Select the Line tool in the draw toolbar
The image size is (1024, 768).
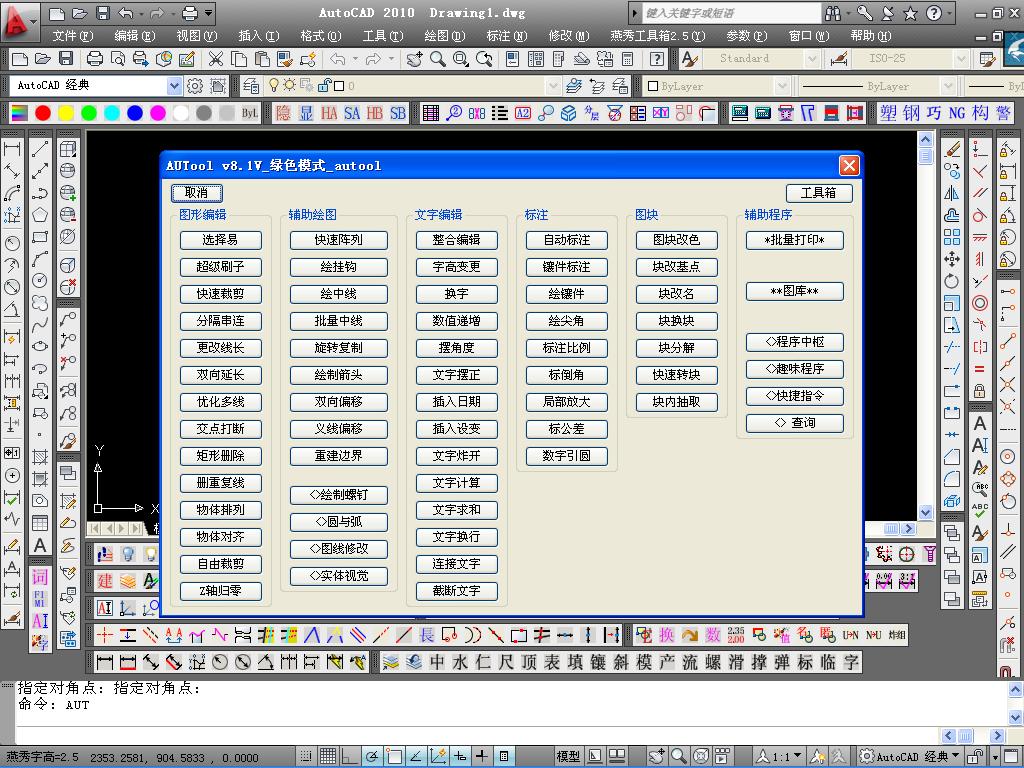click(x=40, y=149)
